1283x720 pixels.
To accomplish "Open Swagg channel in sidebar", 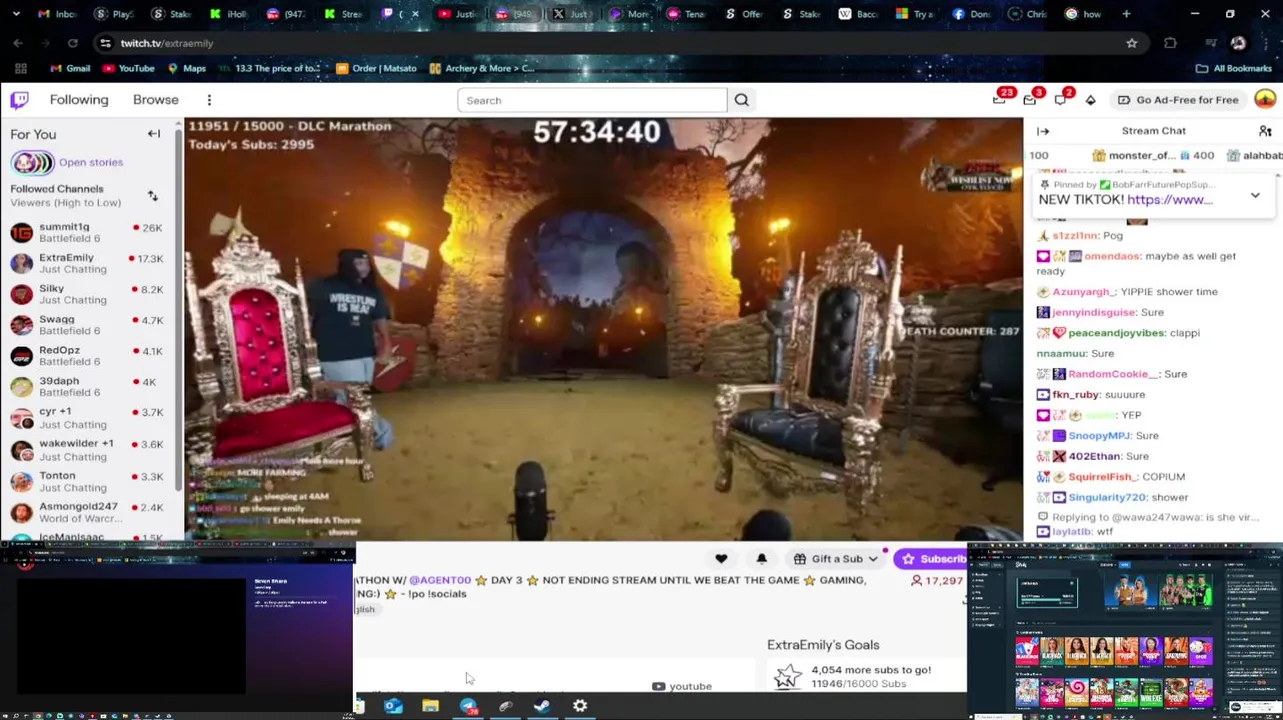I will [88, 325].
